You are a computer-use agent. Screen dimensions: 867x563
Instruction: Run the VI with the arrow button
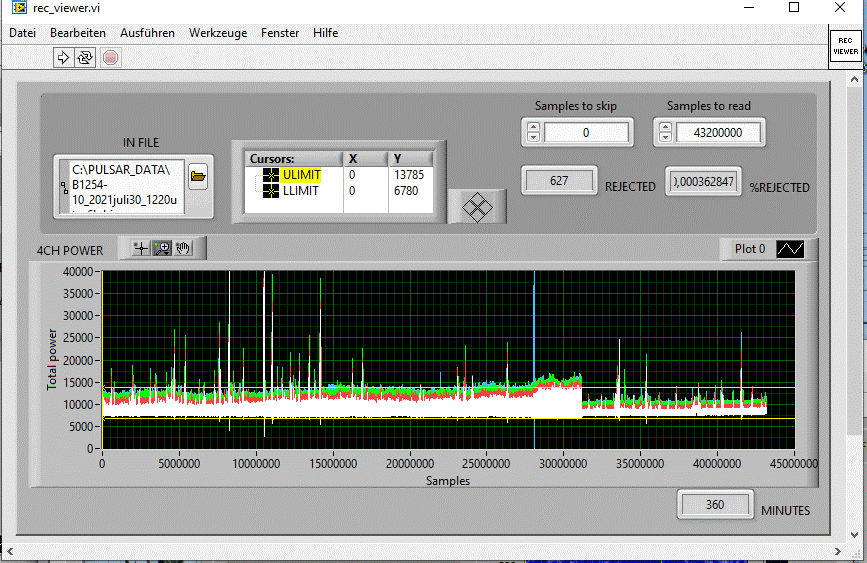[x=63, y=58]
